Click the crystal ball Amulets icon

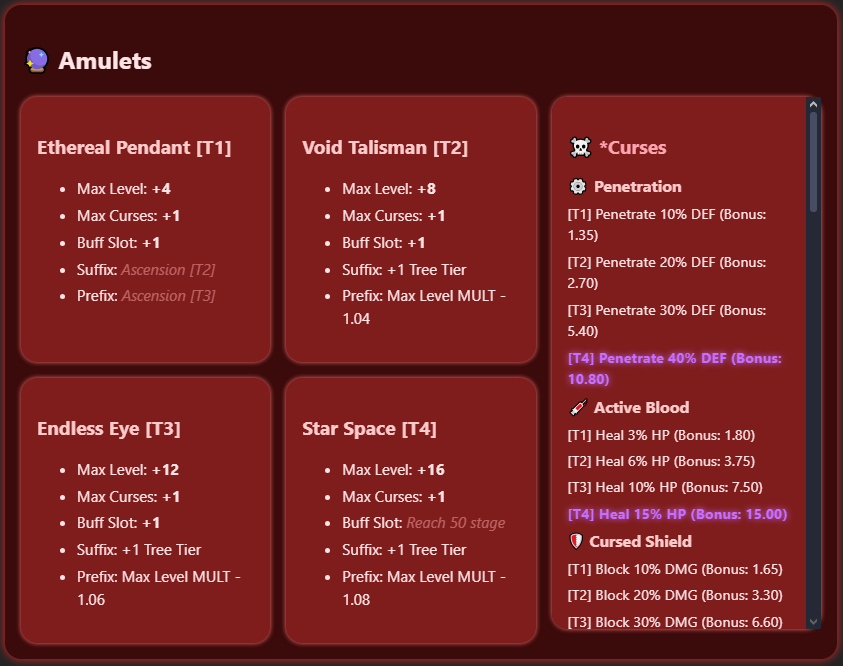(x=37, y=61)
